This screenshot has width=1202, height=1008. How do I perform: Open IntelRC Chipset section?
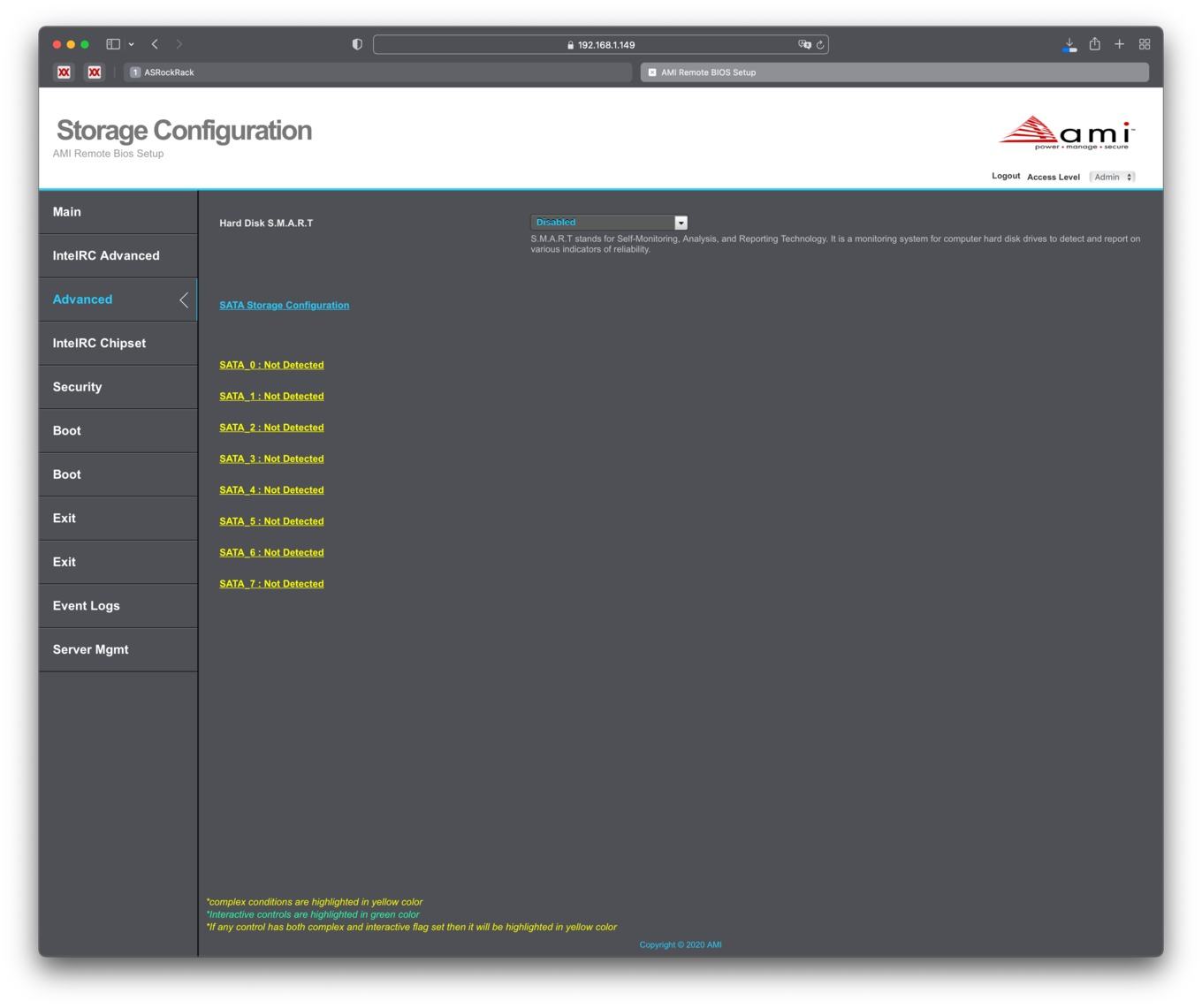click(x=118, y=344)
